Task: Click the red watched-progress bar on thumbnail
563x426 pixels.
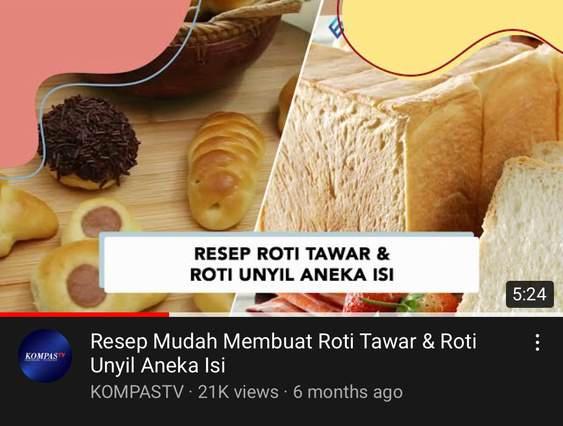Action: (x=84, y=315)
